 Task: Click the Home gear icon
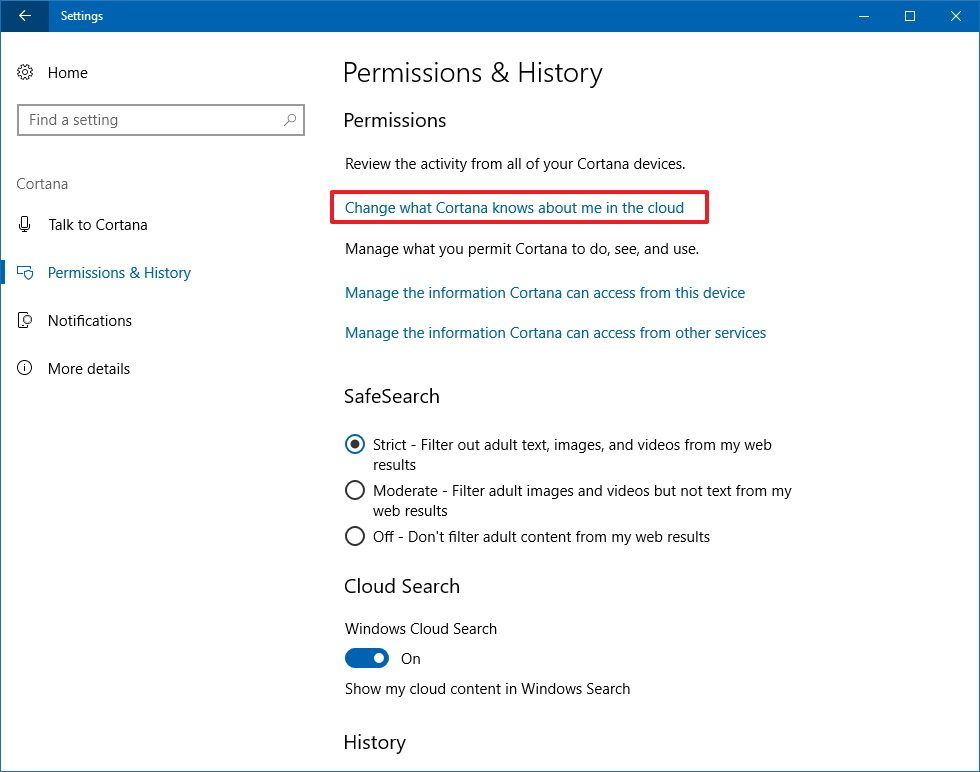pos(25,72)
